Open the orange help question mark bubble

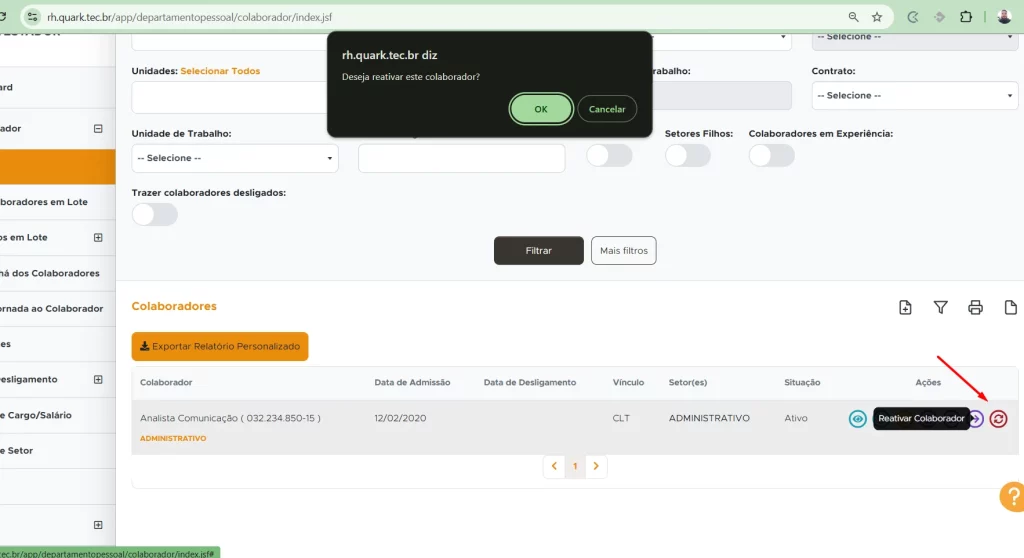pos(1011,496)
